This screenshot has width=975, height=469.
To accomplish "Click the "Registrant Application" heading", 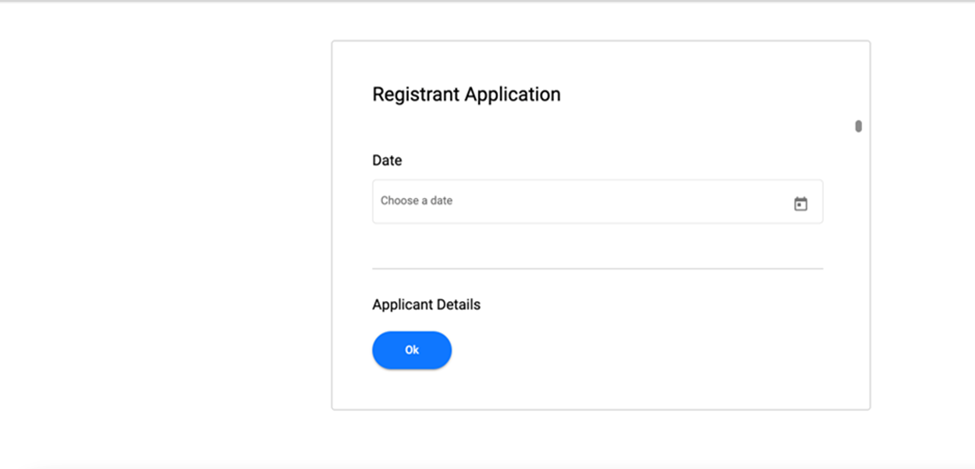I will click(x=466, y=95).
